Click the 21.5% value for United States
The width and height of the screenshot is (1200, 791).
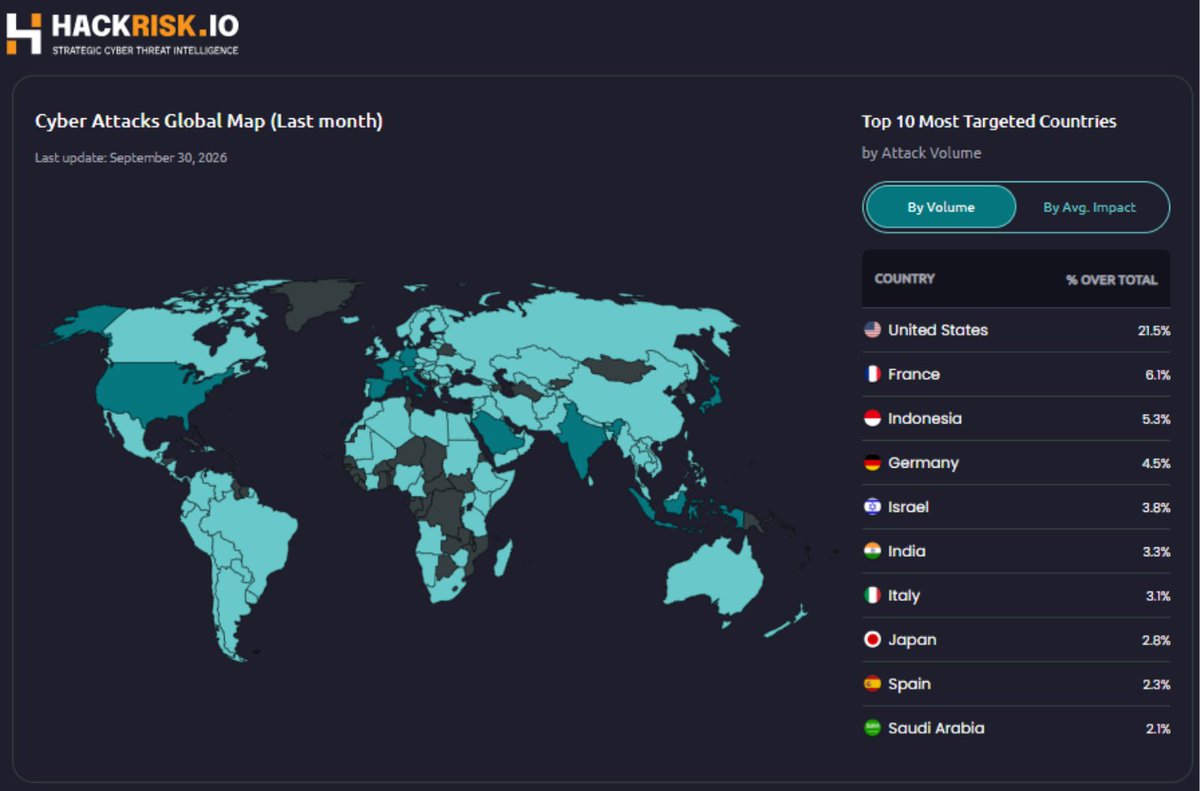[x=1153, y=330]
